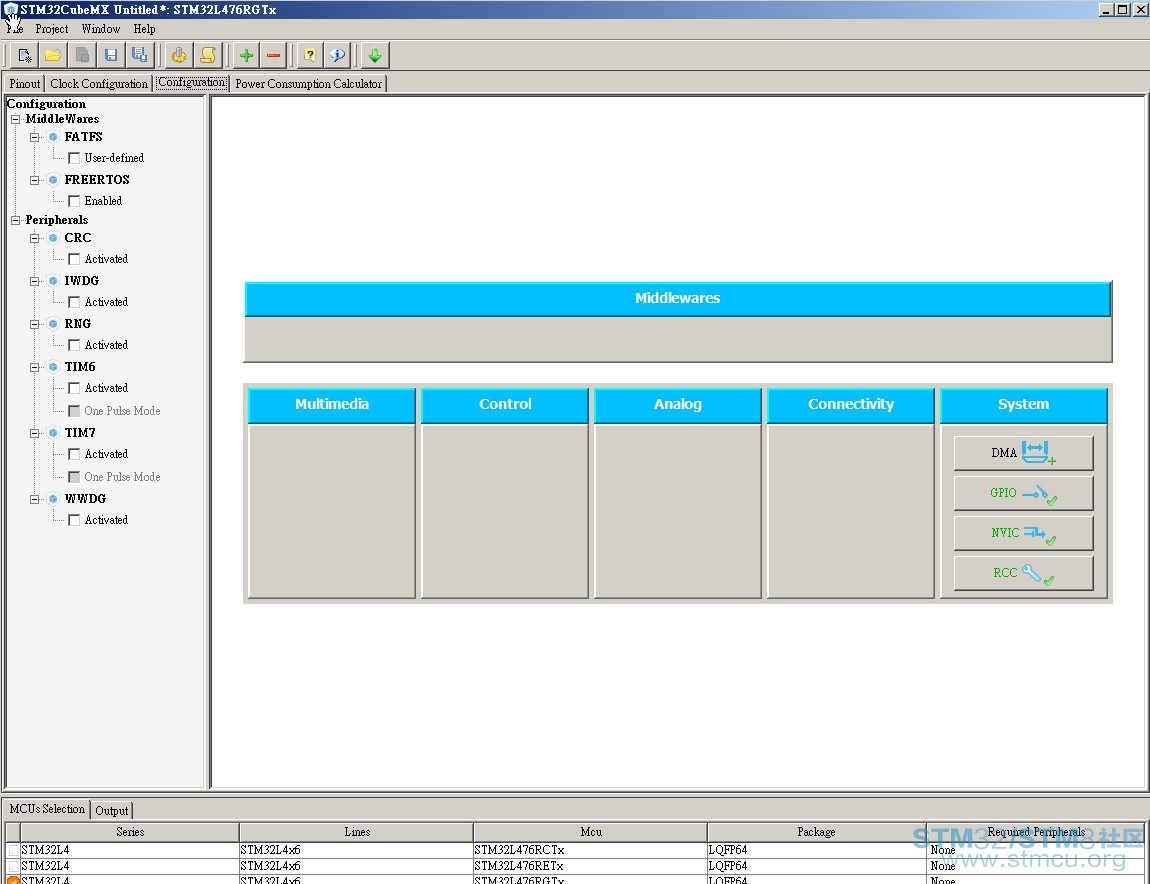This screenshot has height=884, width=1150.
Task: Activate IWDG checkbox
Action: tap(74, 302)
